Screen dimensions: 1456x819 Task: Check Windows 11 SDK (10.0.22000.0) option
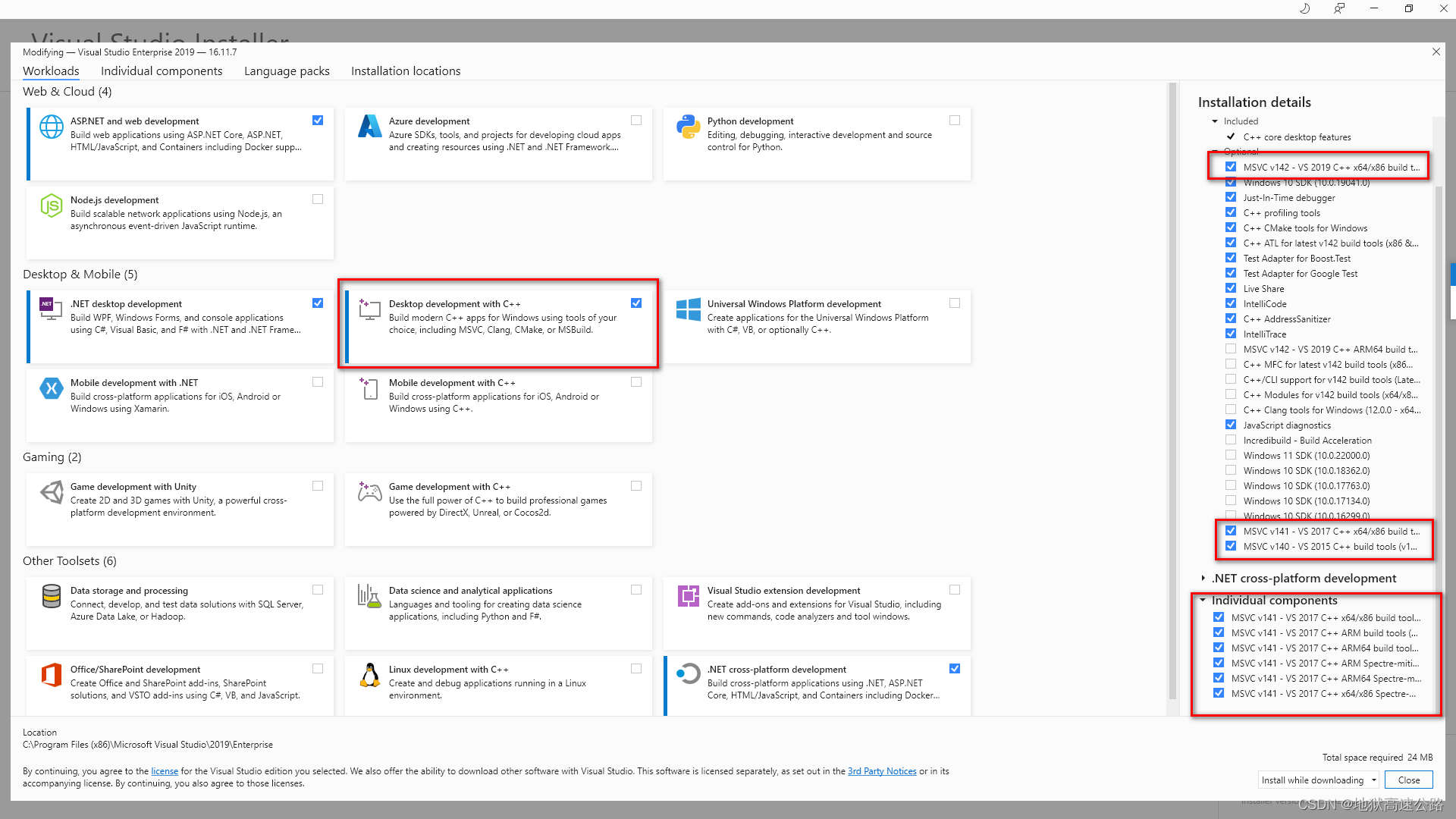1231,455
